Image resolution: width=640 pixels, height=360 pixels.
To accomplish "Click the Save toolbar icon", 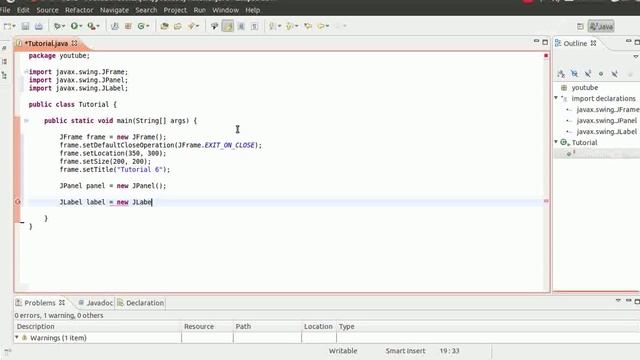I will [25, 26].
